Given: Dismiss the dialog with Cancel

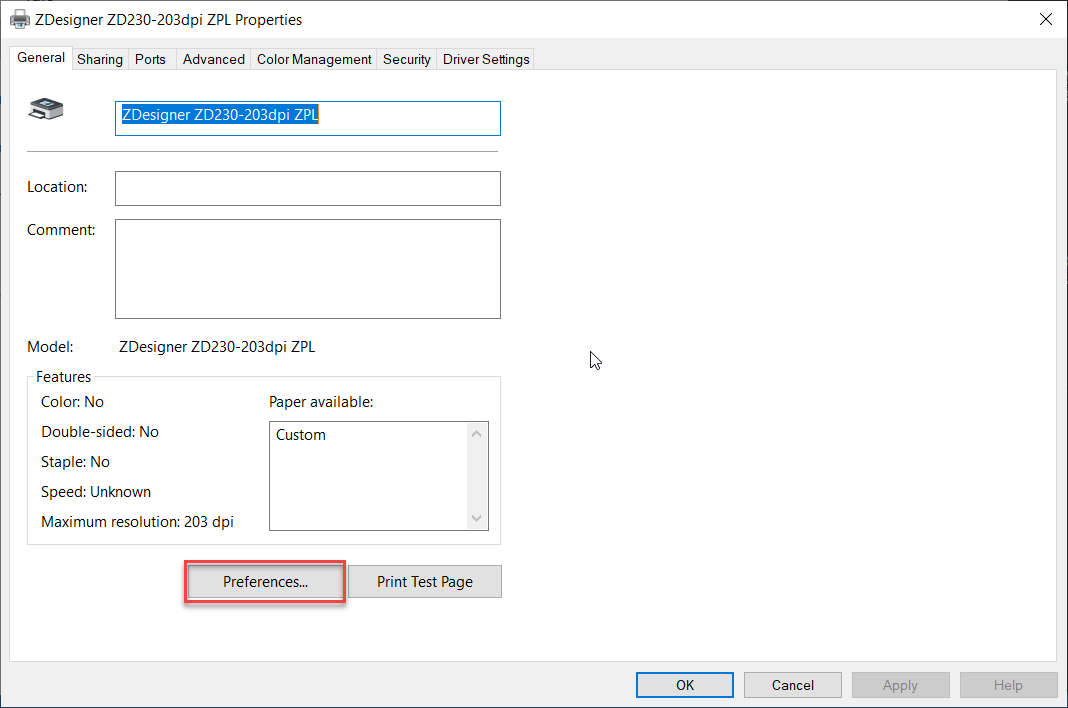Looking at the screenshot, I should [792, 685].
